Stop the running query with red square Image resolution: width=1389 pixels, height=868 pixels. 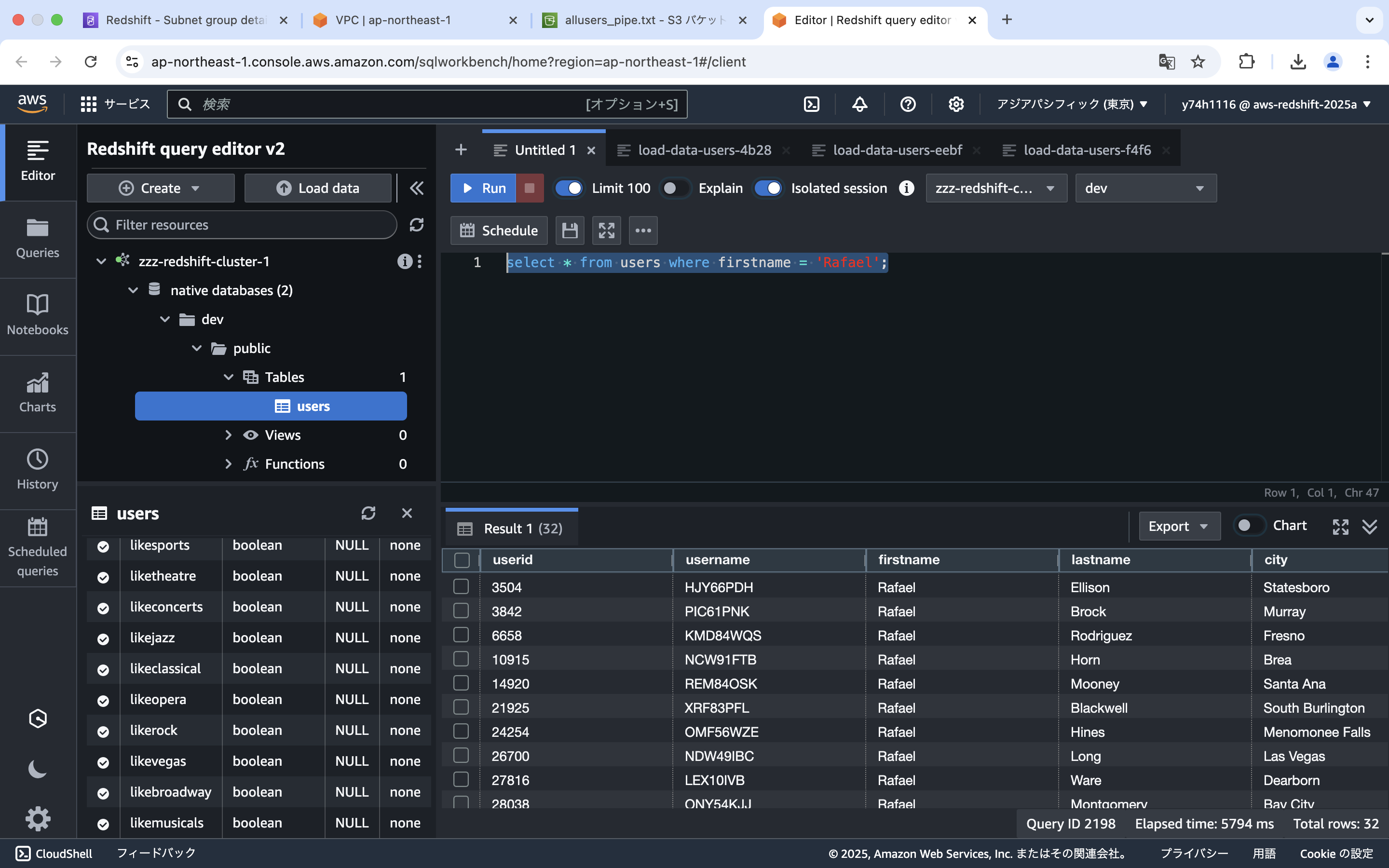coord(529,188)
